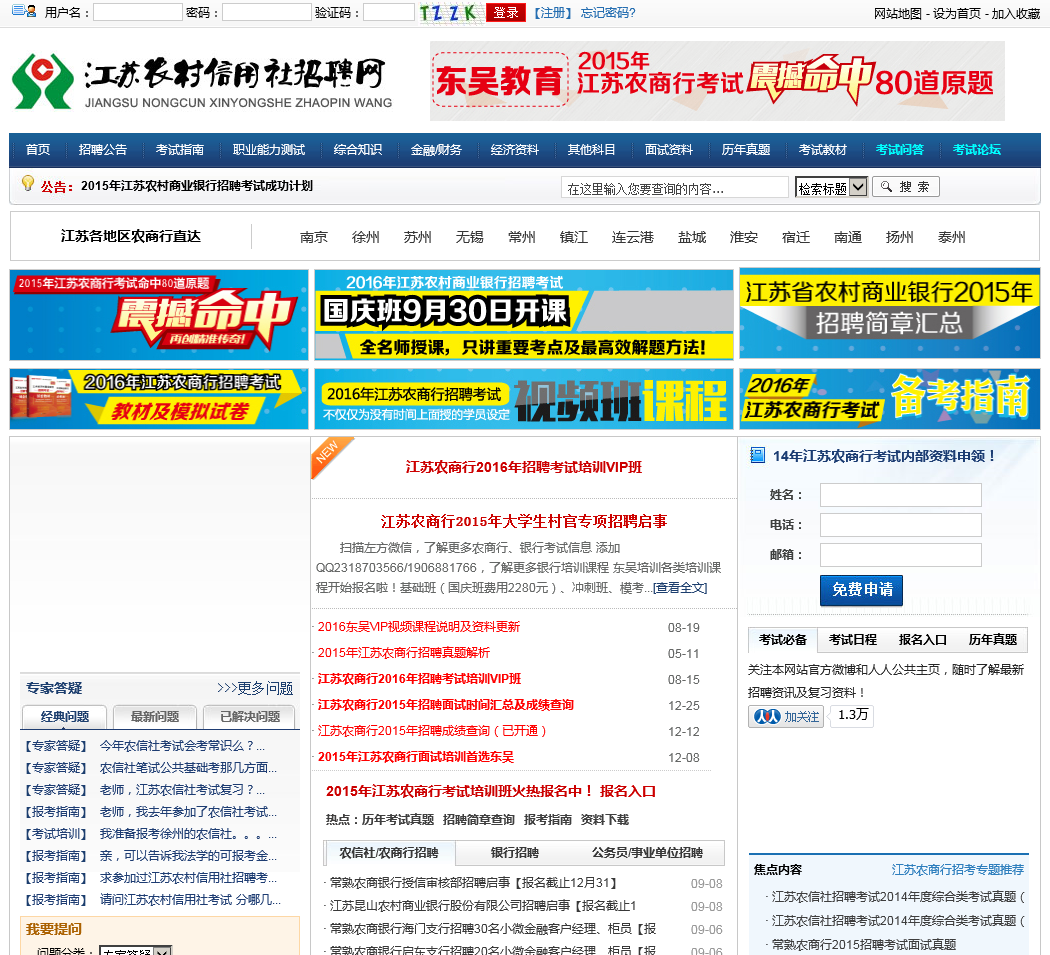
Task: Select the 泰州 region link
Action: click(951, 237)
